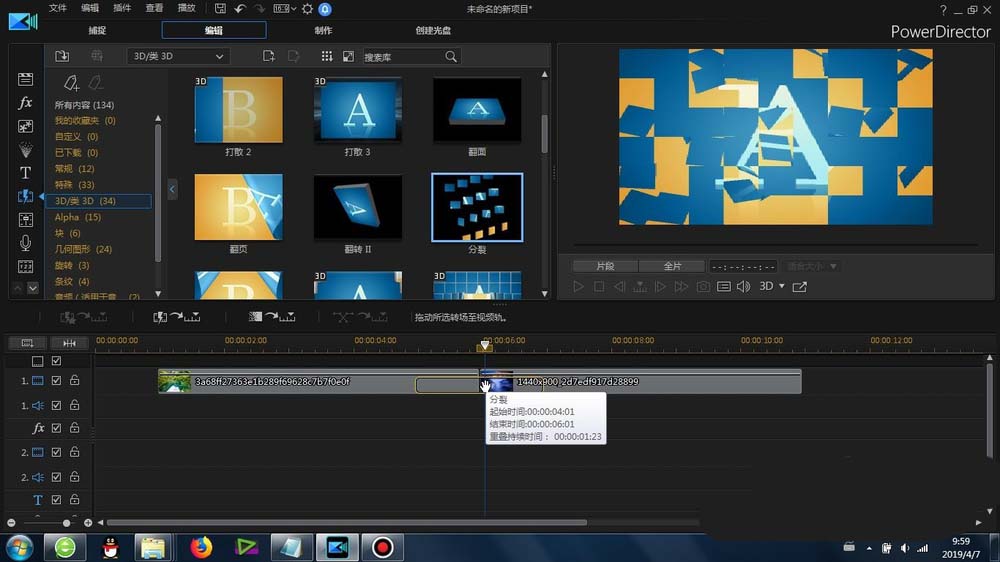Skip preview to next frame

661,286
